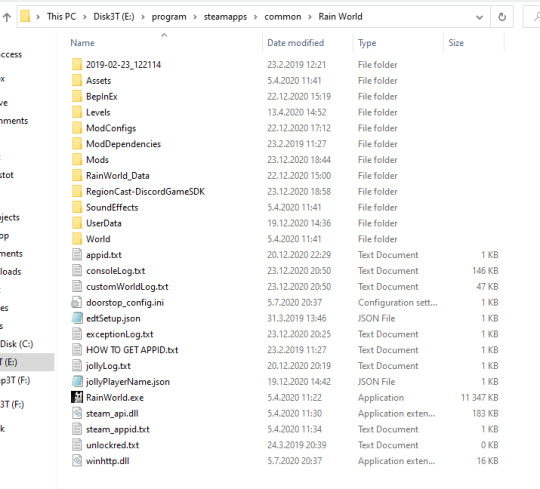
Task: Select the steam_appid.txt file name
Action: point(117,429)
